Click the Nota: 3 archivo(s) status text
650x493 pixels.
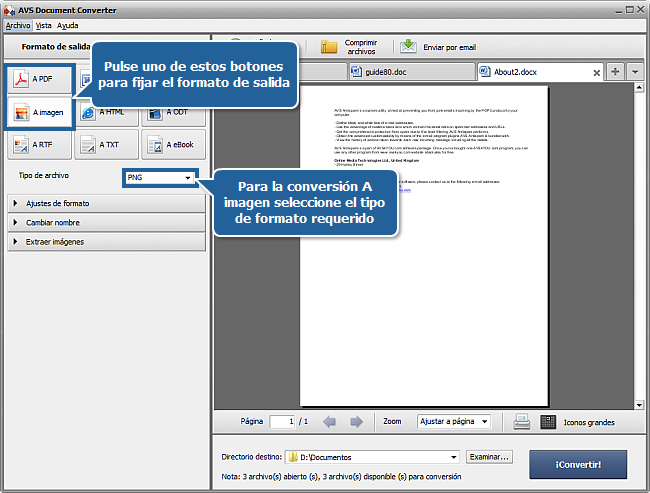[341, 476]
